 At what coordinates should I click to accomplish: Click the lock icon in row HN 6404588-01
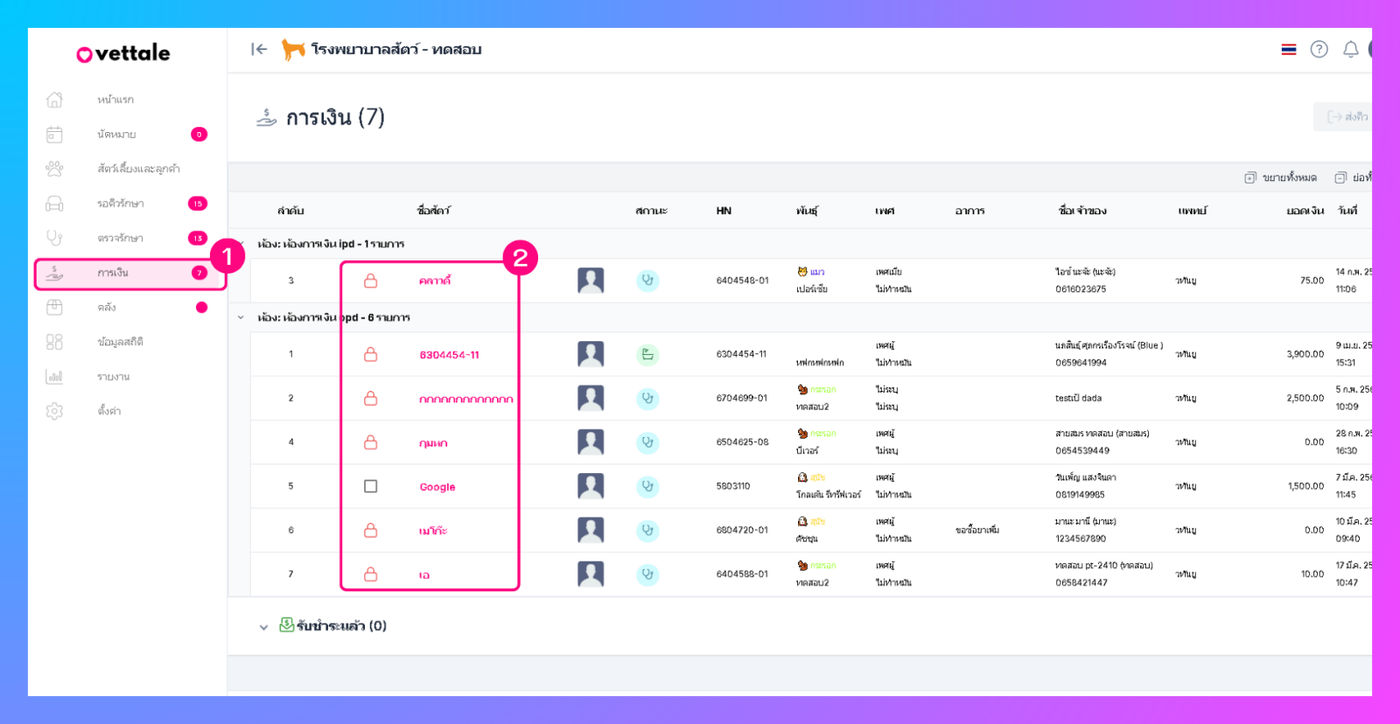pos(371,574)
